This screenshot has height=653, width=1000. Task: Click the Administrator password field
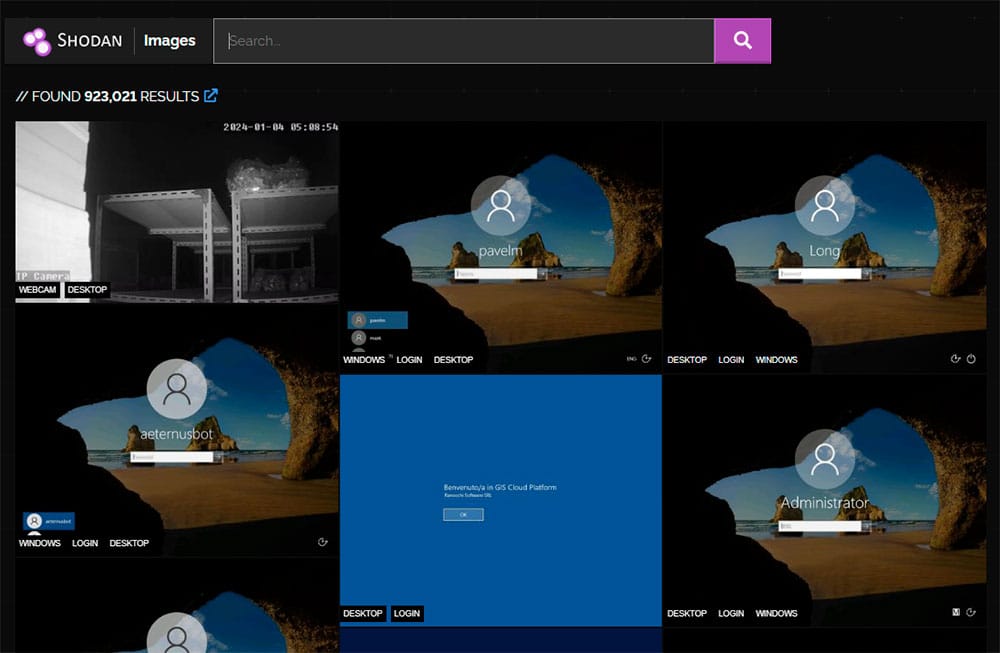(x=820, y=527)
